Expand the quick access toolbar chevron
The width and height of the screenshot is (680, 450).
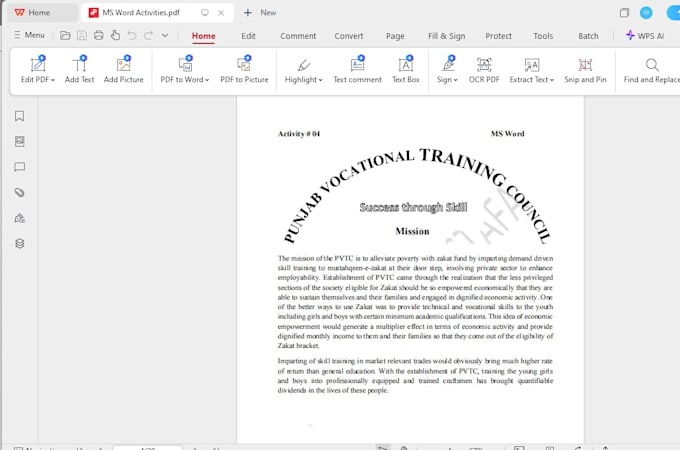165,36
